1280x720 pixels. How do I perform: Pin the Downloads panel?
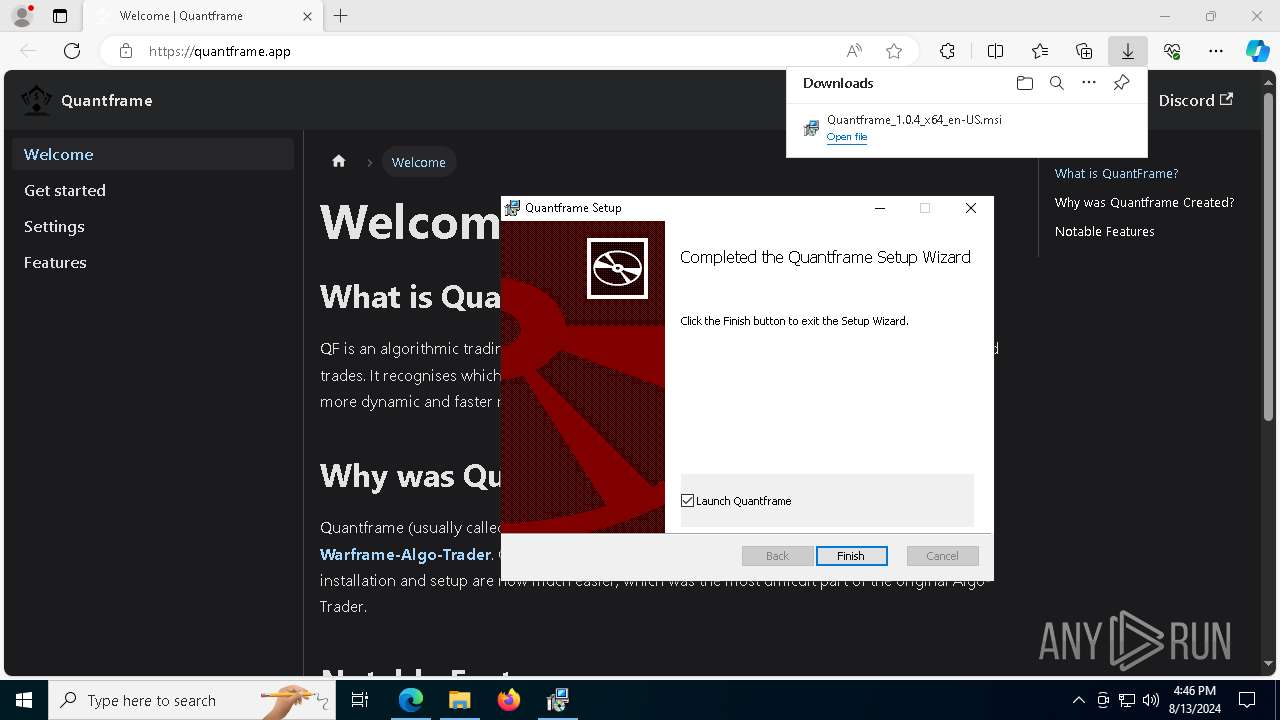coord(1121,83)
